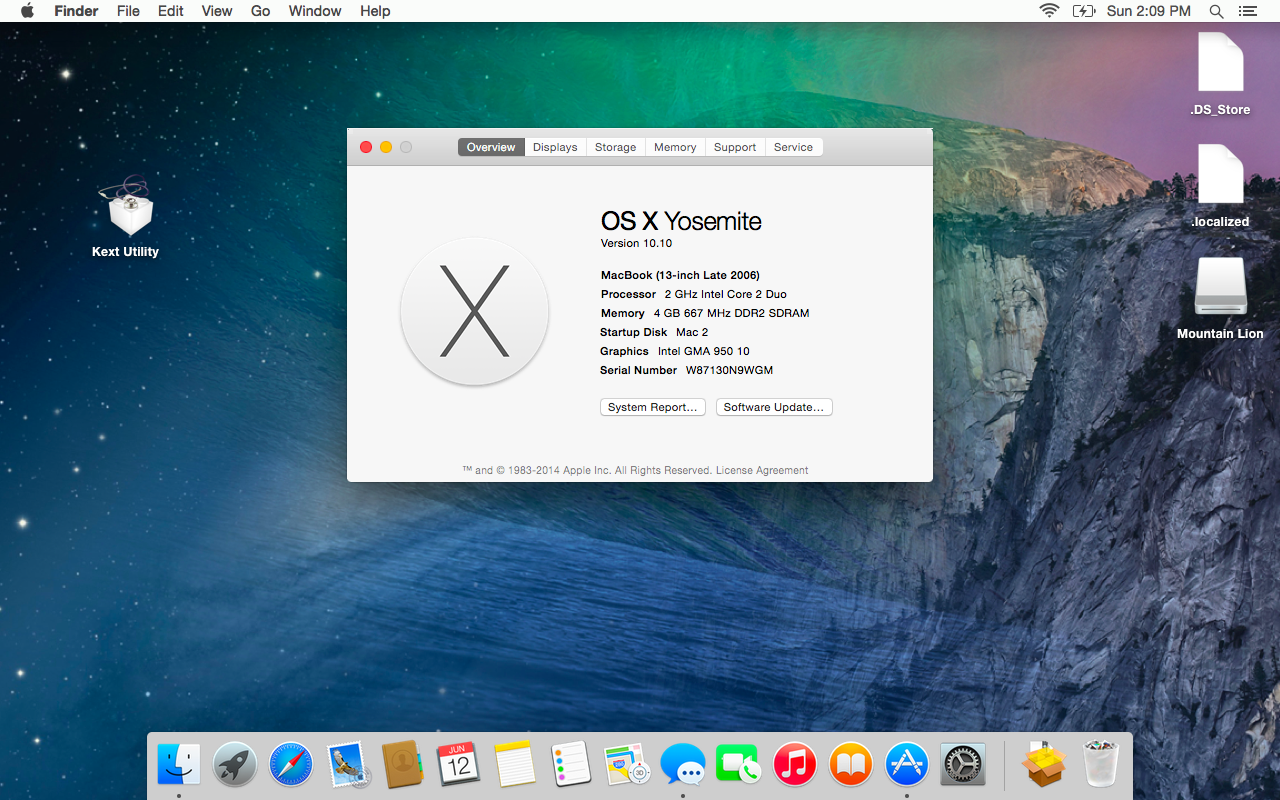This screenshot has height=800, width=1280.
Task: Minimize the About This Mac window
Action: [386, 147]
